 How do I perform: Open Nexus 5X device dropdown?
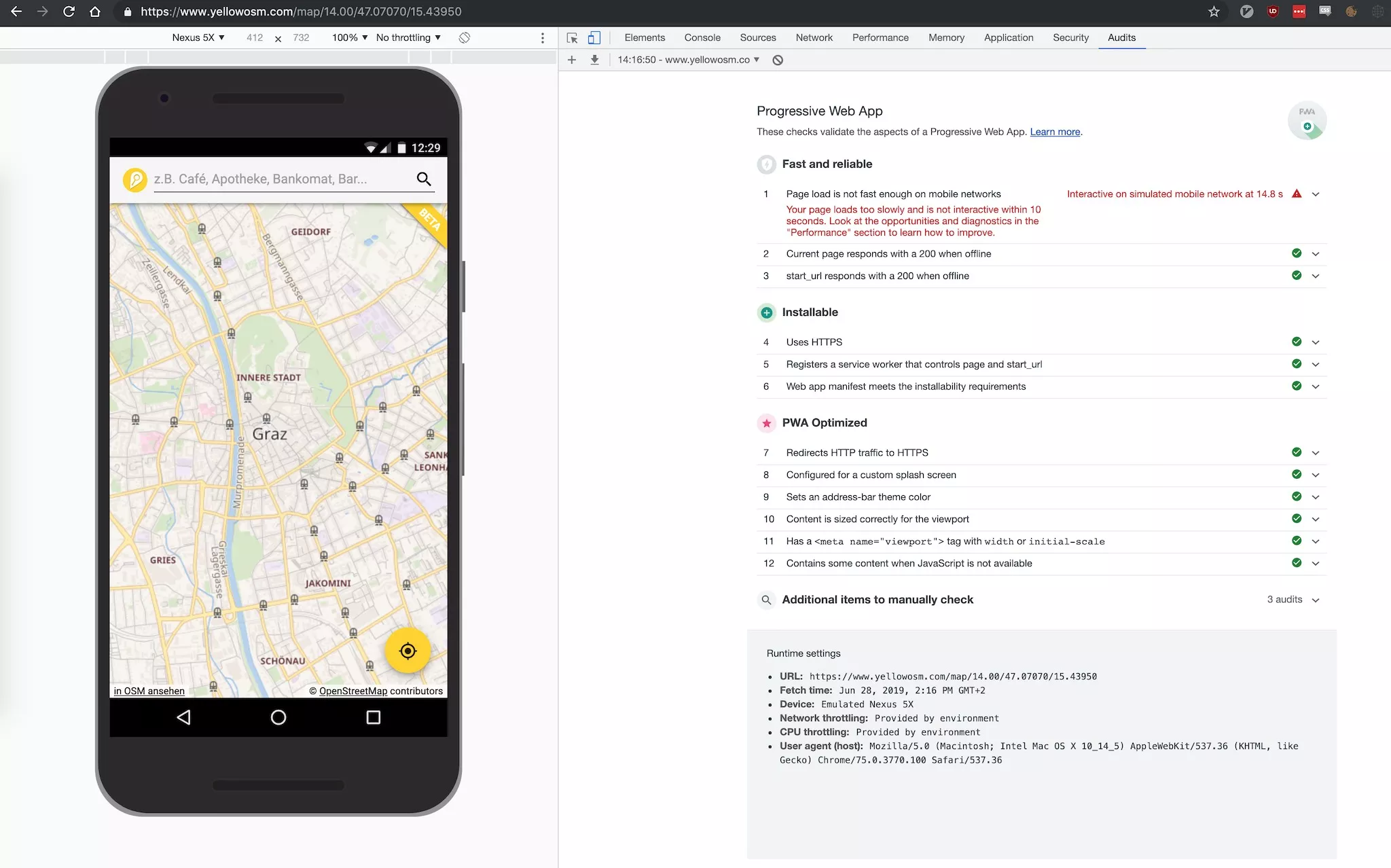tap(198, 38)
